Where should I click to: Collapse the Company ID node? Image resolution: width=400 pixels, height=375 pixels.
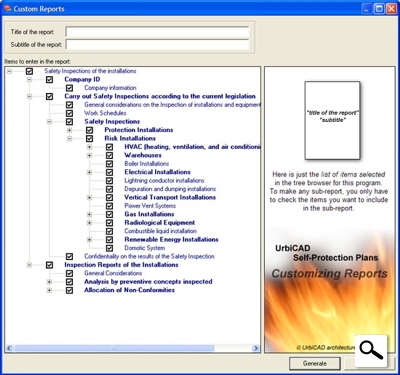[x=29, y=79]
